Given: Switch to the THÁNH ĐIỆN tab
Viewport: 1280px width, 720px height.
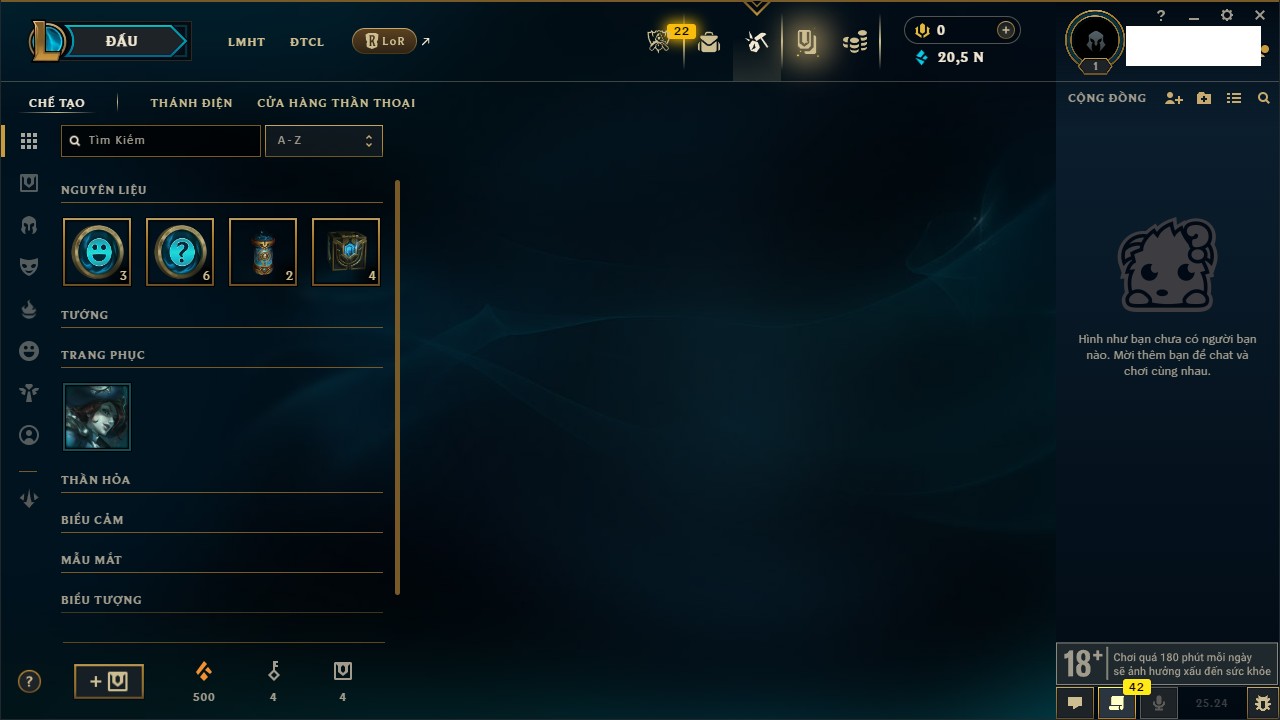Looking at the screenshot, I should (191, 103).
